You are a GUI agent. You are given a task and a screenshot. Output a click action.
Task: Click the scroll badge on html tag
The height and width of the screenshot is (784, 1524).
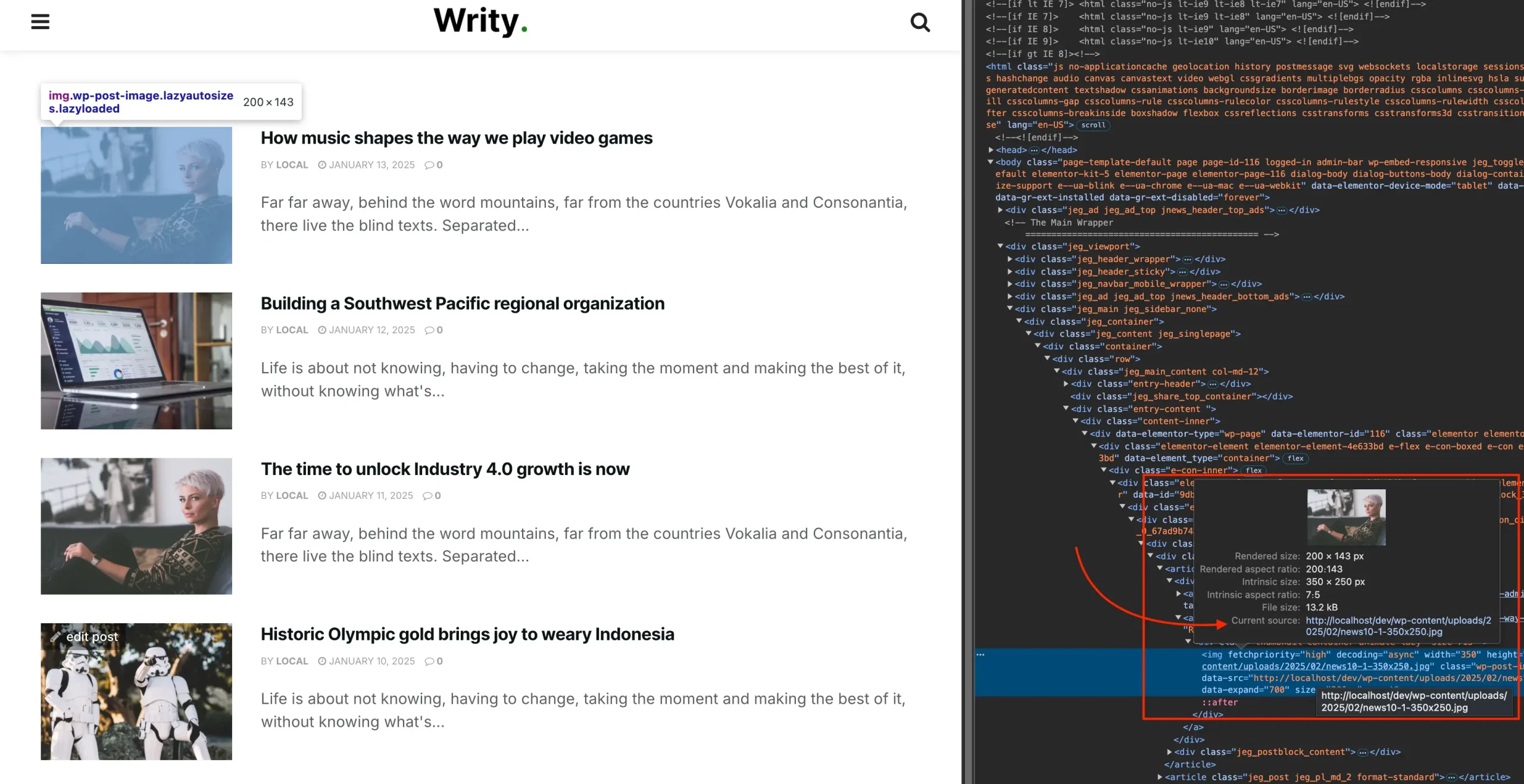(x=1093, y=125)
